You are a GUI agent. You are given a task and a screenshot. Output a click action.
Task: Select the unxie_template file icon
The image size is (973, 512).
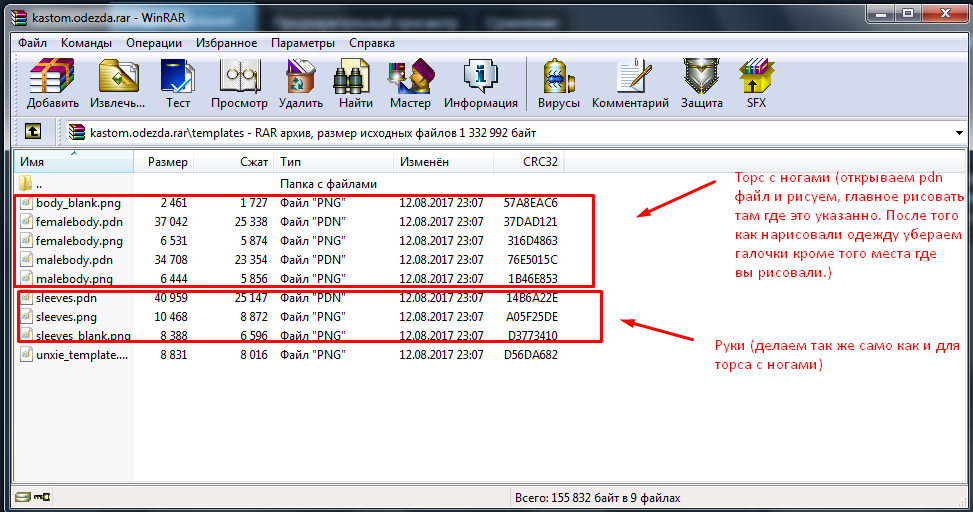pos(26,354)
